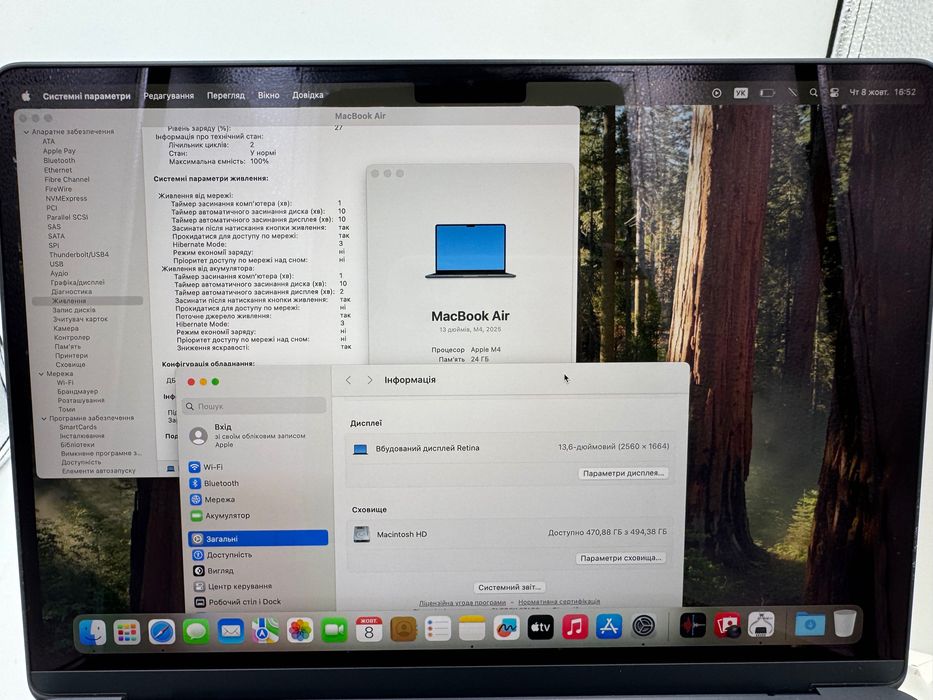Open Finder from the Dock
933x700 pixels.
(x=93, y=632)
